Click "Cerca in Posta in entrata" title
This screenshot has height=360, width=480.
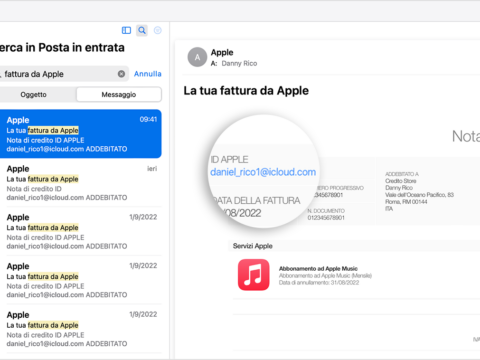pos(62,48)
